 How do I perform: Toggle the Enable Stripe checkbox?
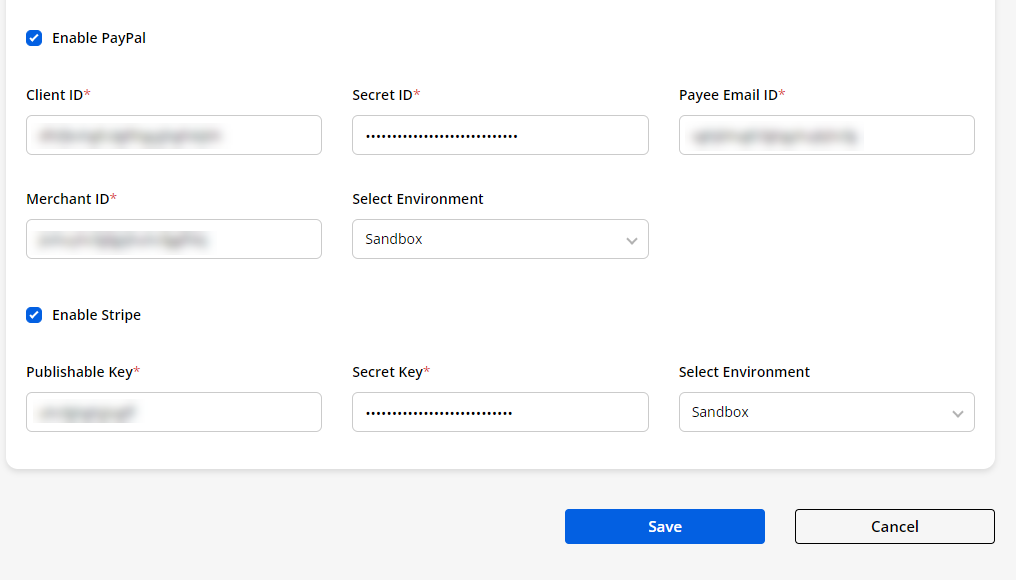tap(34, 315)
